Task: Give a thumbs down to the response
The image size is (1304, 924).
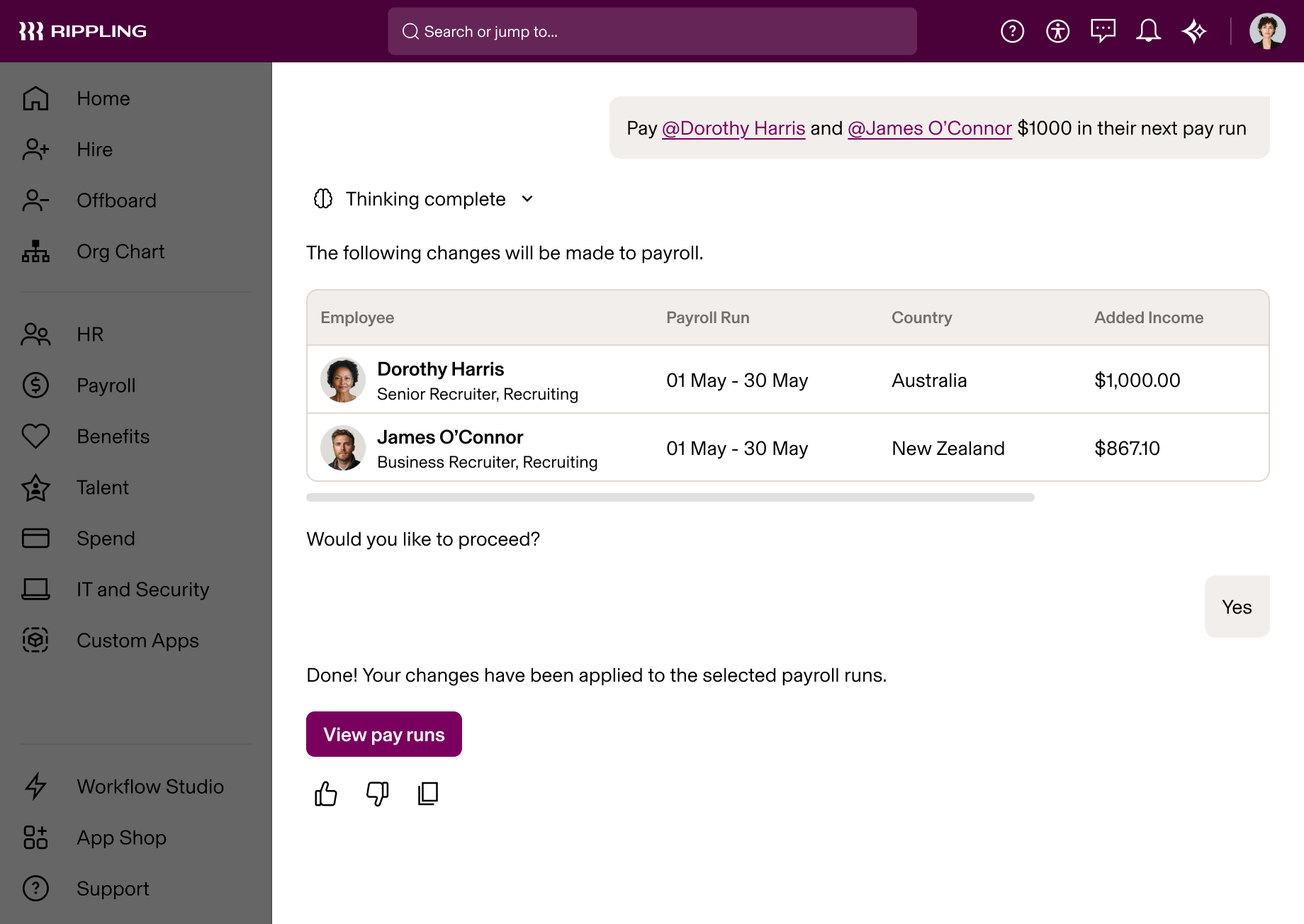Action: tap(376, 794)
